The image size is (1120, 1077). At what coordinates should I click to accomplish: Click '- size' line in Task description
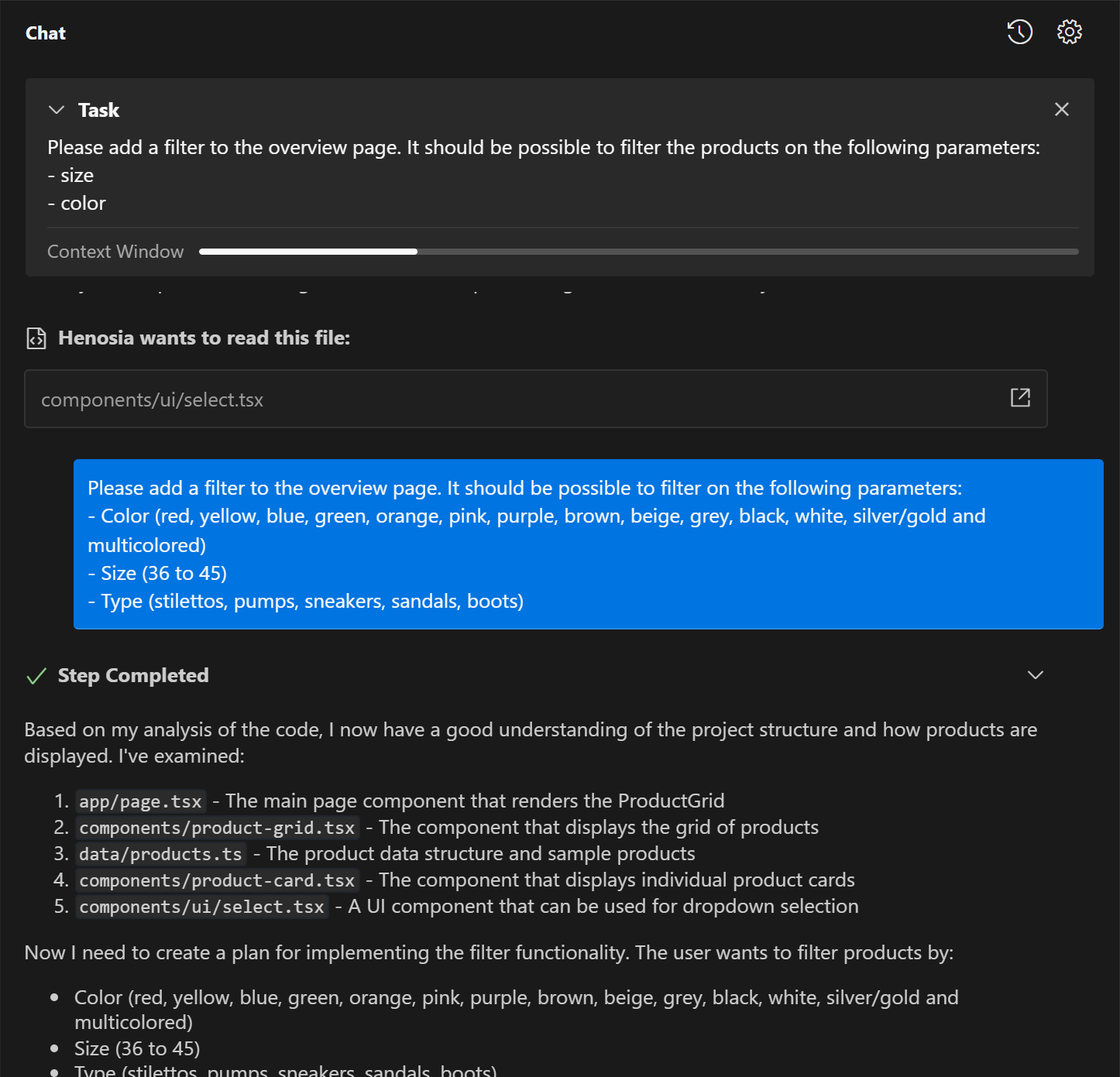(70, 176)
